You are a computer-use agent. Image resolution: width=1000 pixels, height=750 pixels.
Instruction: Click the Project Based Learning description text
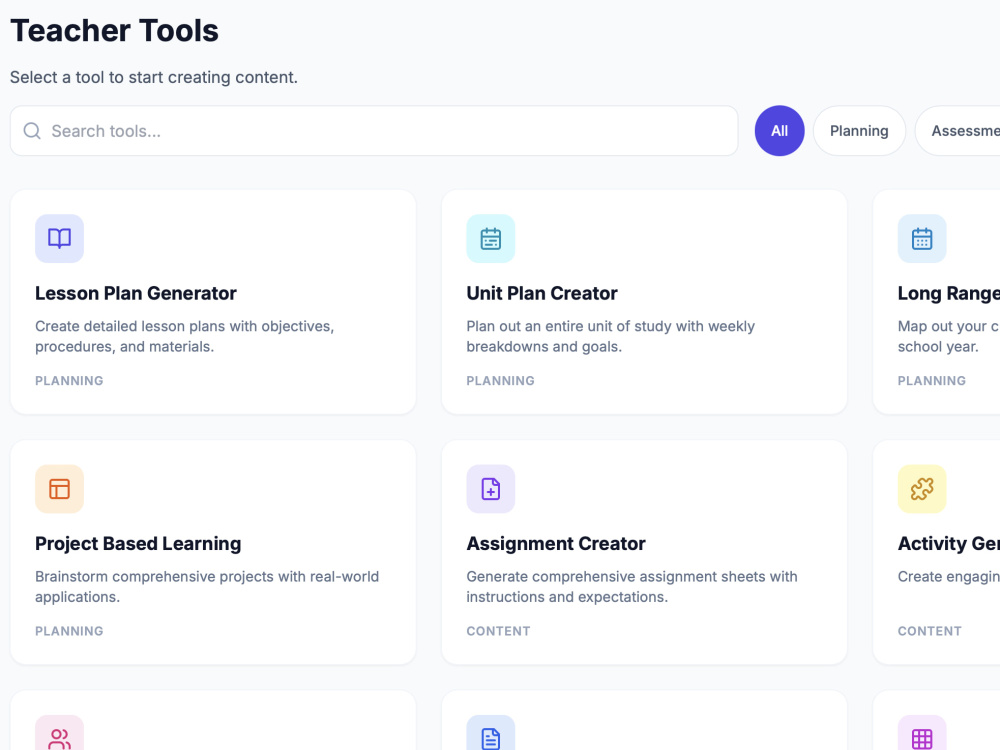207,587
